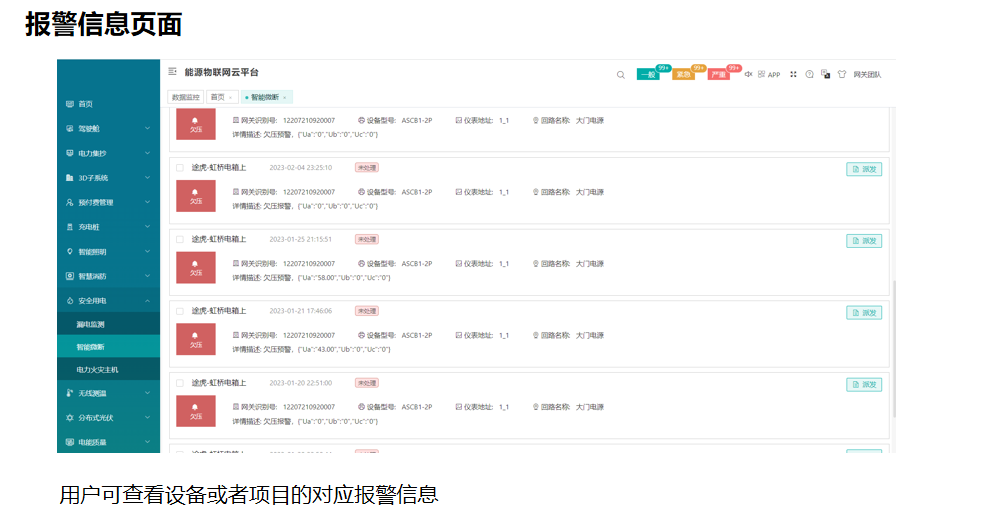Click the 驾驶舱 sidebar icon

[70, 128]
